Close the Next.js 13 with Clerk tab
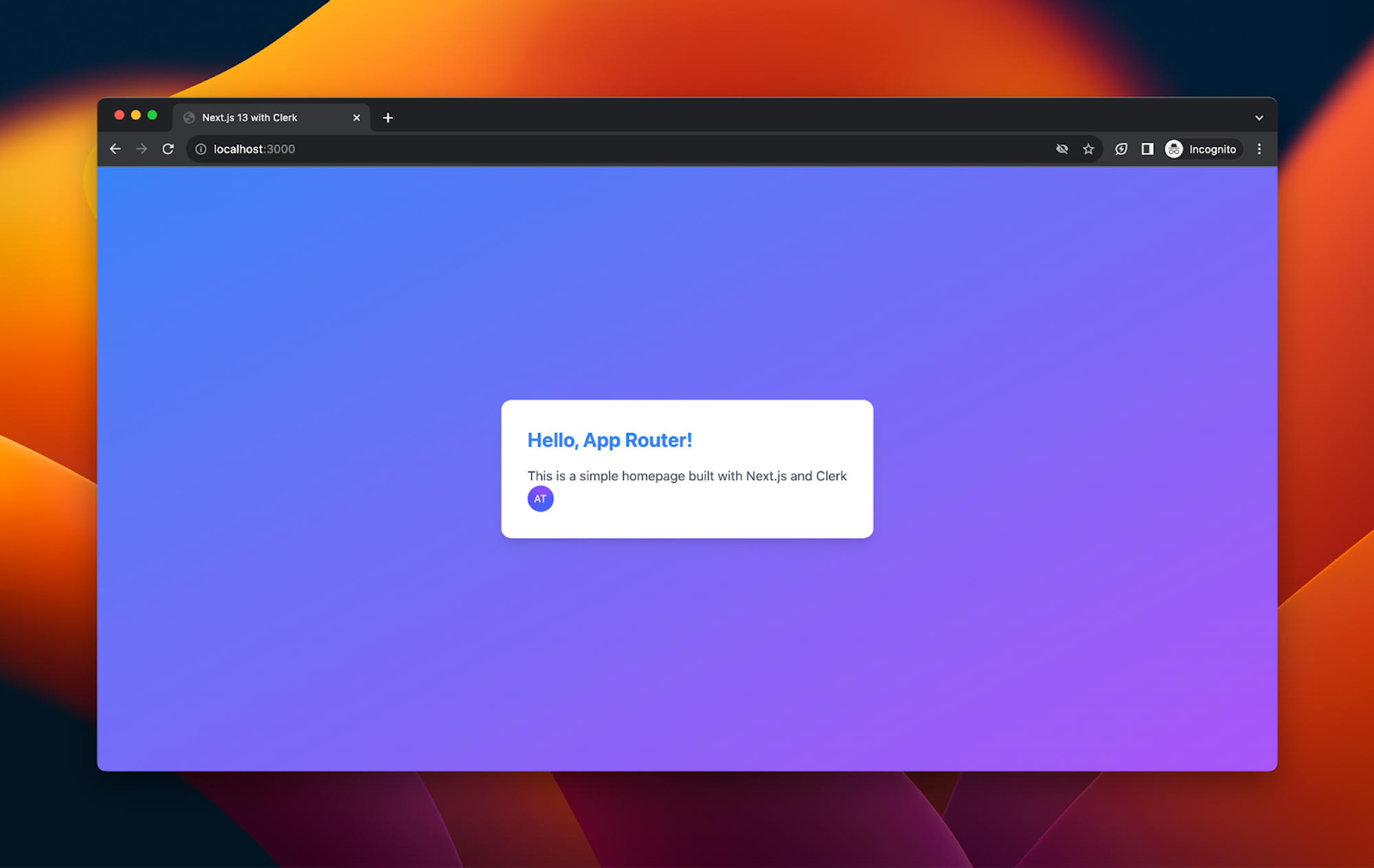Screen dimensions: 1374x868 [357, 118]
